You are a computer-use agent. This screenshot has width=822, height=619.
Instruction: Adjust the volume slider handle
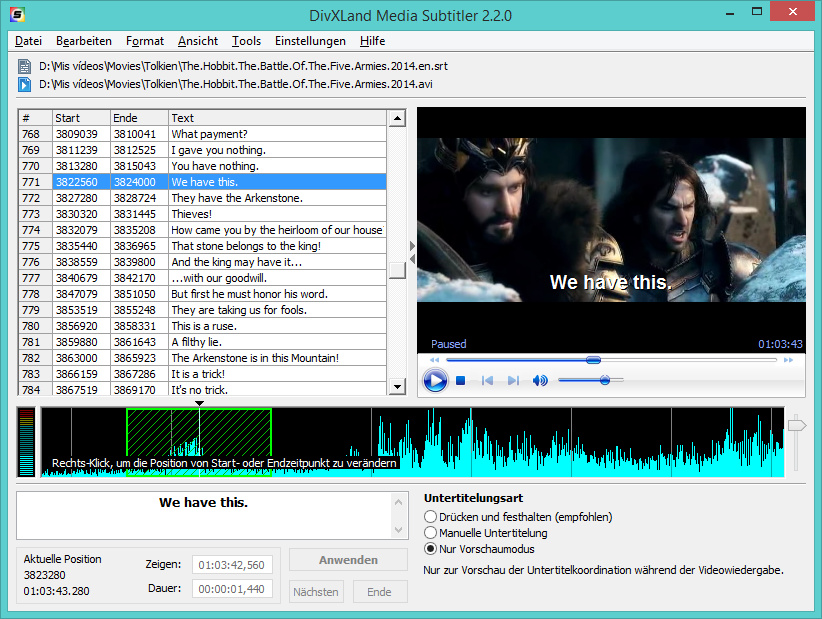605,380
